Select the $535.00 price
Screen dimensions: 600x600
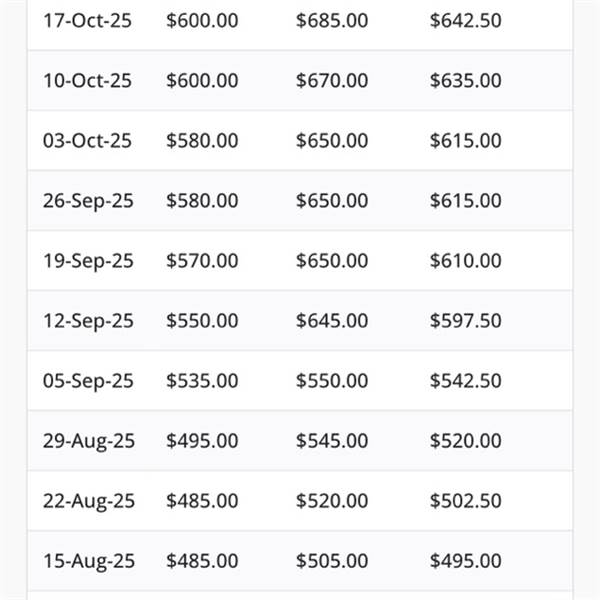tap(202, 380)
